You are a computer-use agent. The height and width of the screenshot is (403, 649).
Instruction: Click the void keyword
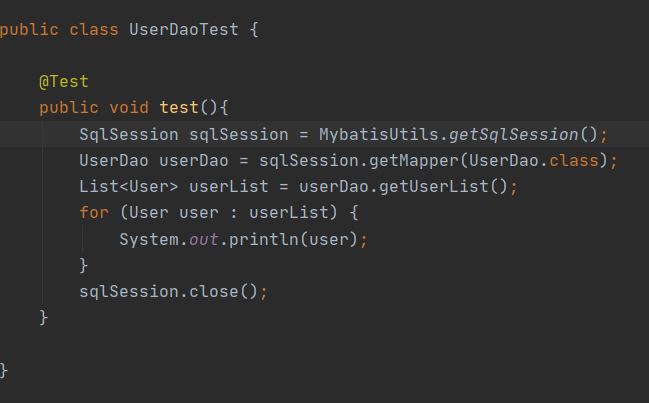(x=129, y=108)
